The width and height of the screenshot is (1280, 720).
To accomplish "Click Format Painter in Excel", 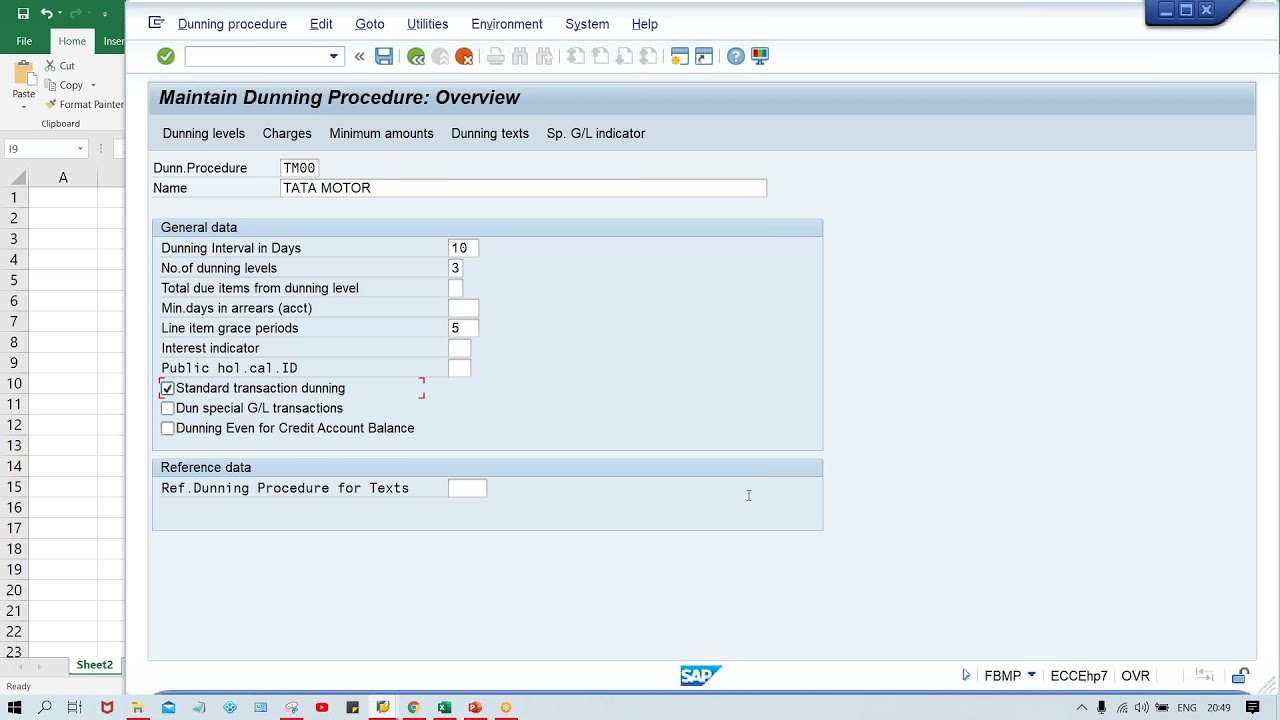I will [x=85, y=104].
